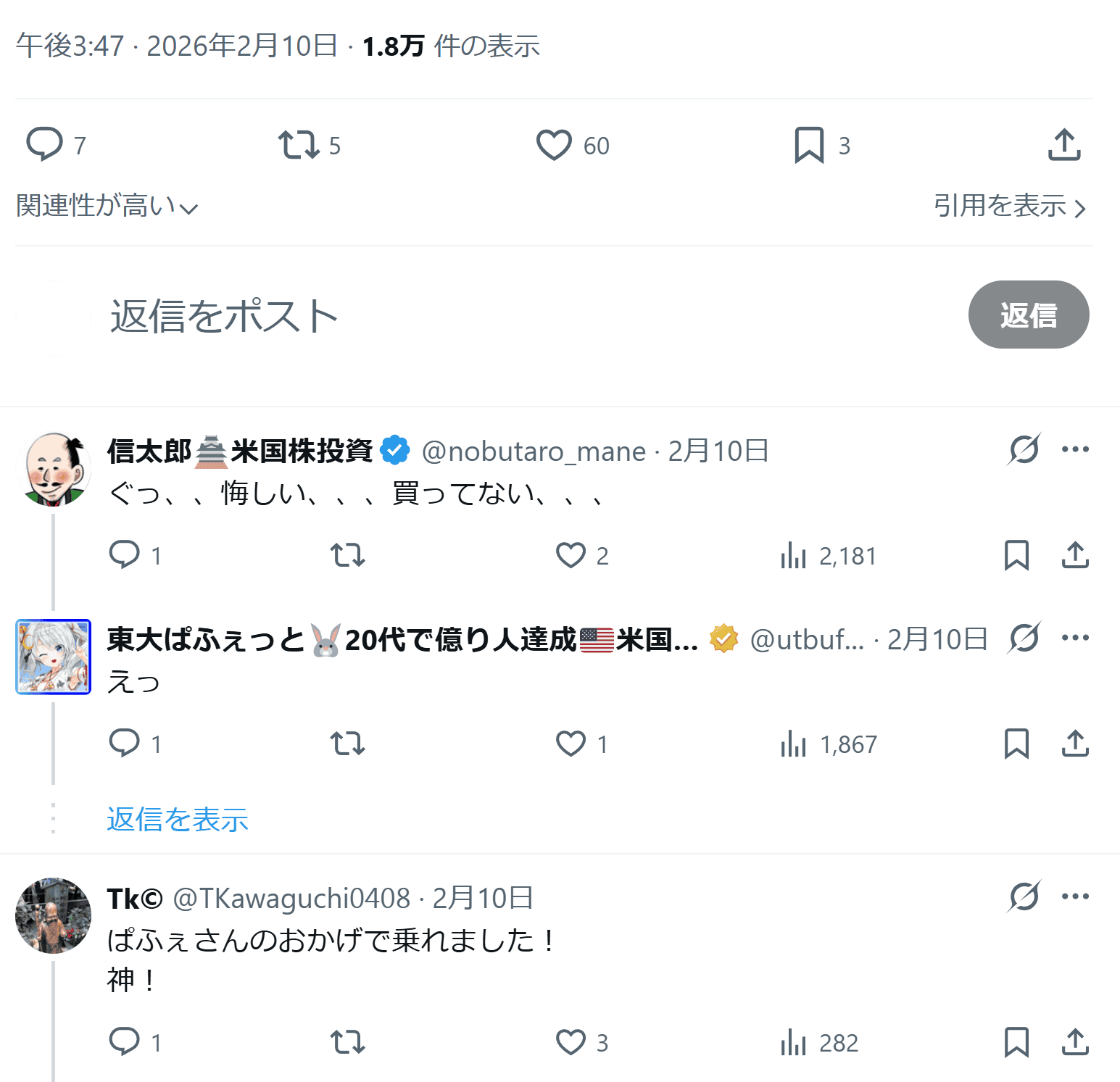The width and height of the screenshot is (1120, 1082).
Task: Bookmark Tk©'s reply
Action: coord(1016,1042)
